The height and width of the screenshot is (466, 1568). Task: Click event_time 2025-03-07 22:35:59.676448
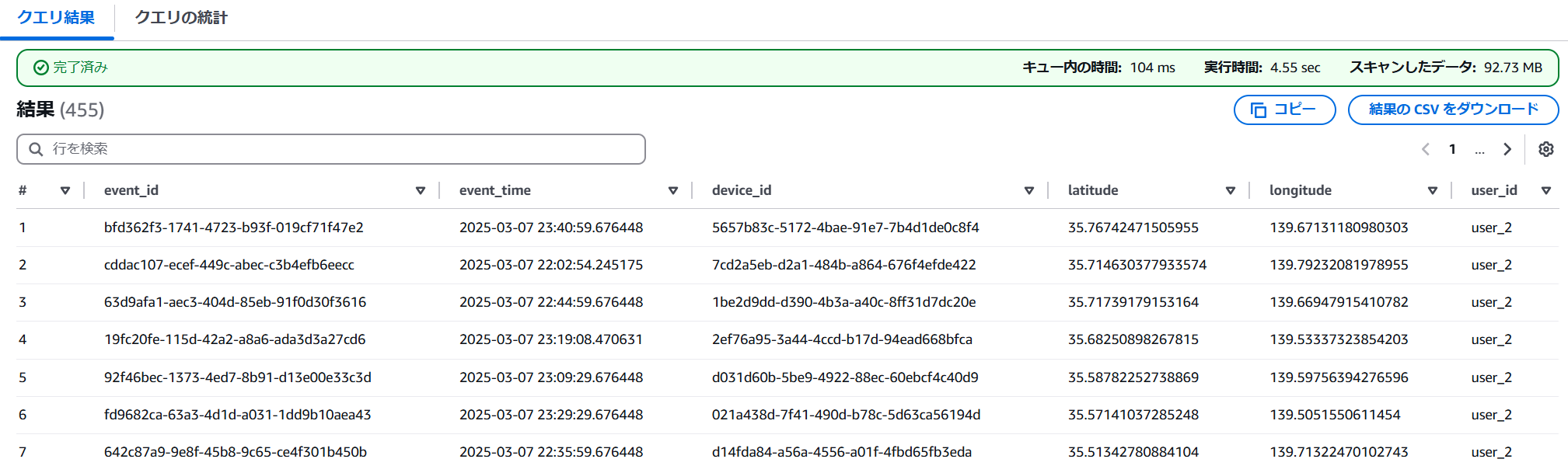[x=551, y=452]
